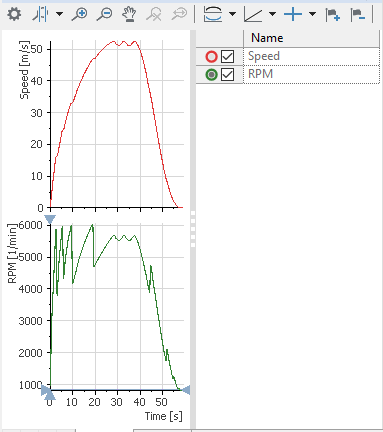Expand the fit axes dropdown arrow
Screen dimensions: 383x432
pyautogui.click(x=233, y=14)
